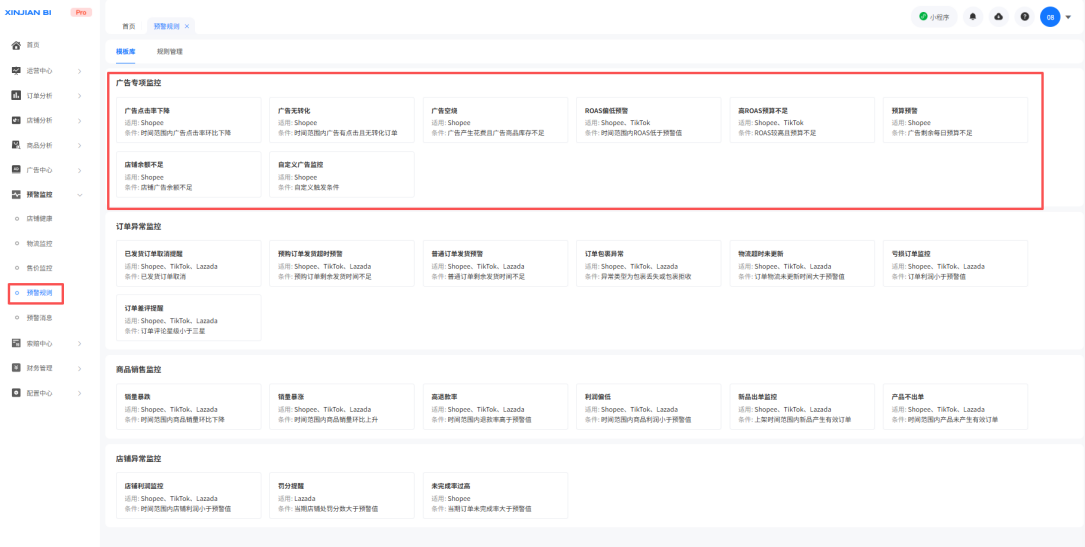Open the account dropdown arrow beside avatar
Image resolution: width=1085 pixels, height=547 pixels.
[1069, 17]
